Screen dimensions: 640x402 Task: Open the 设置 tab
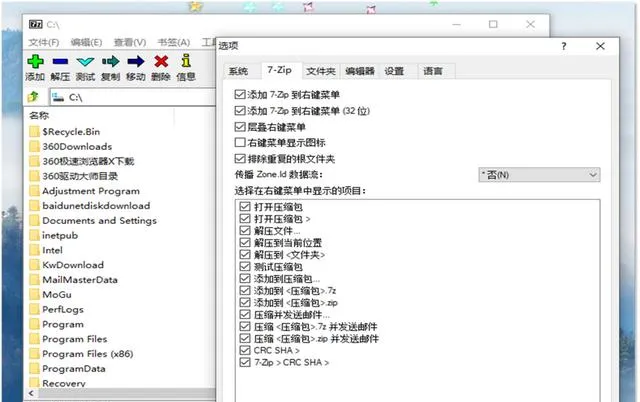[394, 71]
